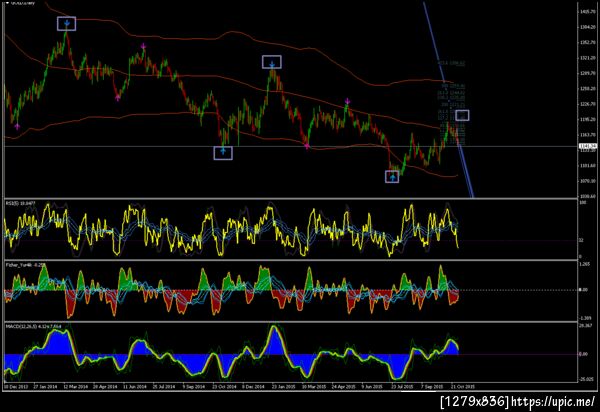600x412 pixels.
Task: Click the 23 Jan 2015 date label
Action: (x=284, y=386)
